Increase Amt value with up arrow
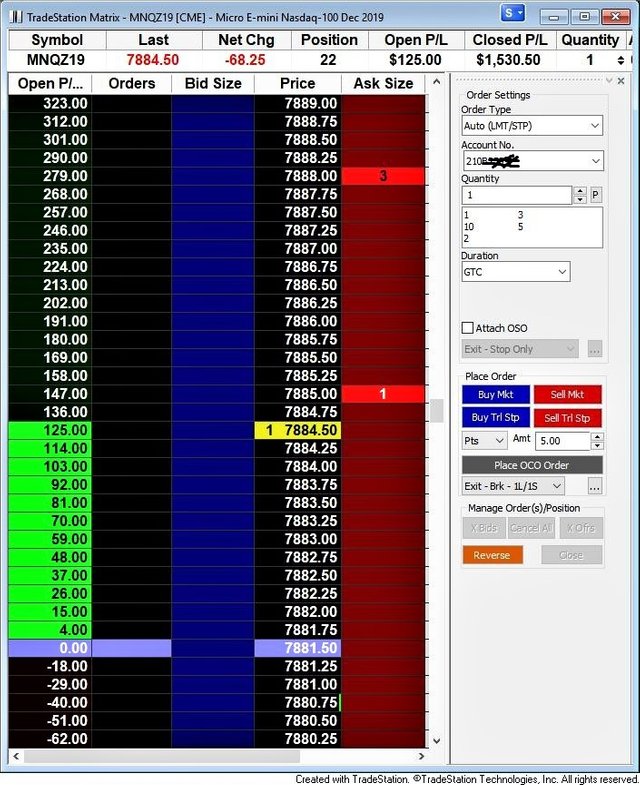The width and height of the screenshot is (640, 785). tap(597, 437)
